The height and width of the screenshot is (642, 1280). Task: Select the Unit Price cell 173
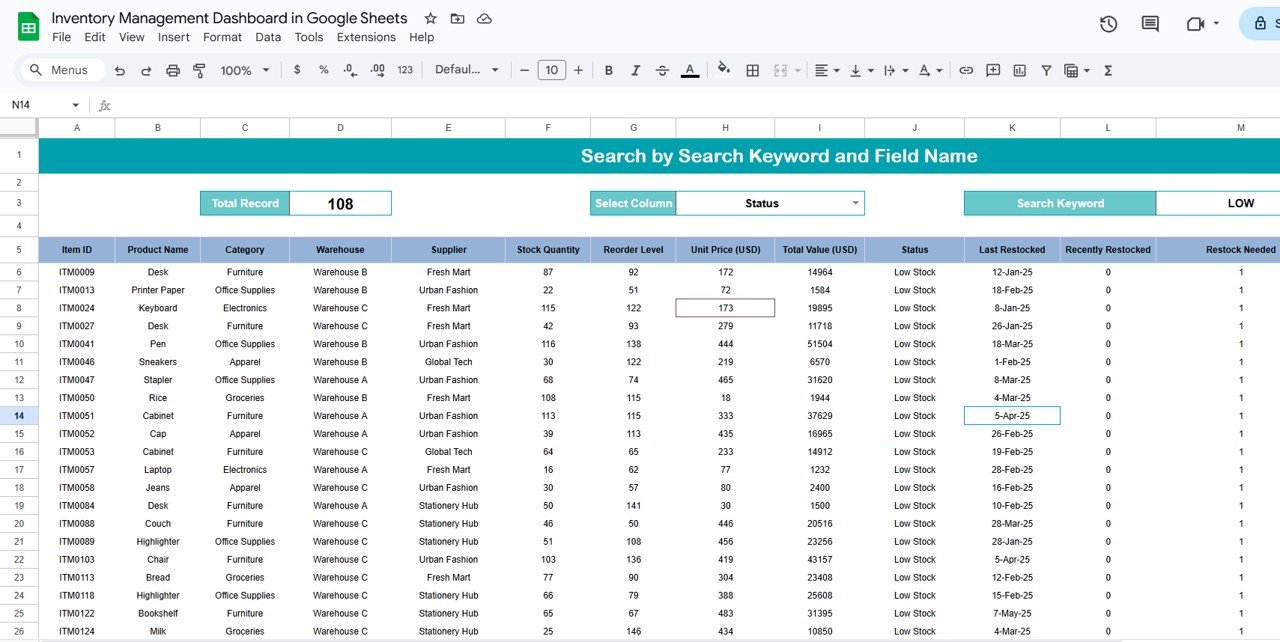click(x=725, y=308)
